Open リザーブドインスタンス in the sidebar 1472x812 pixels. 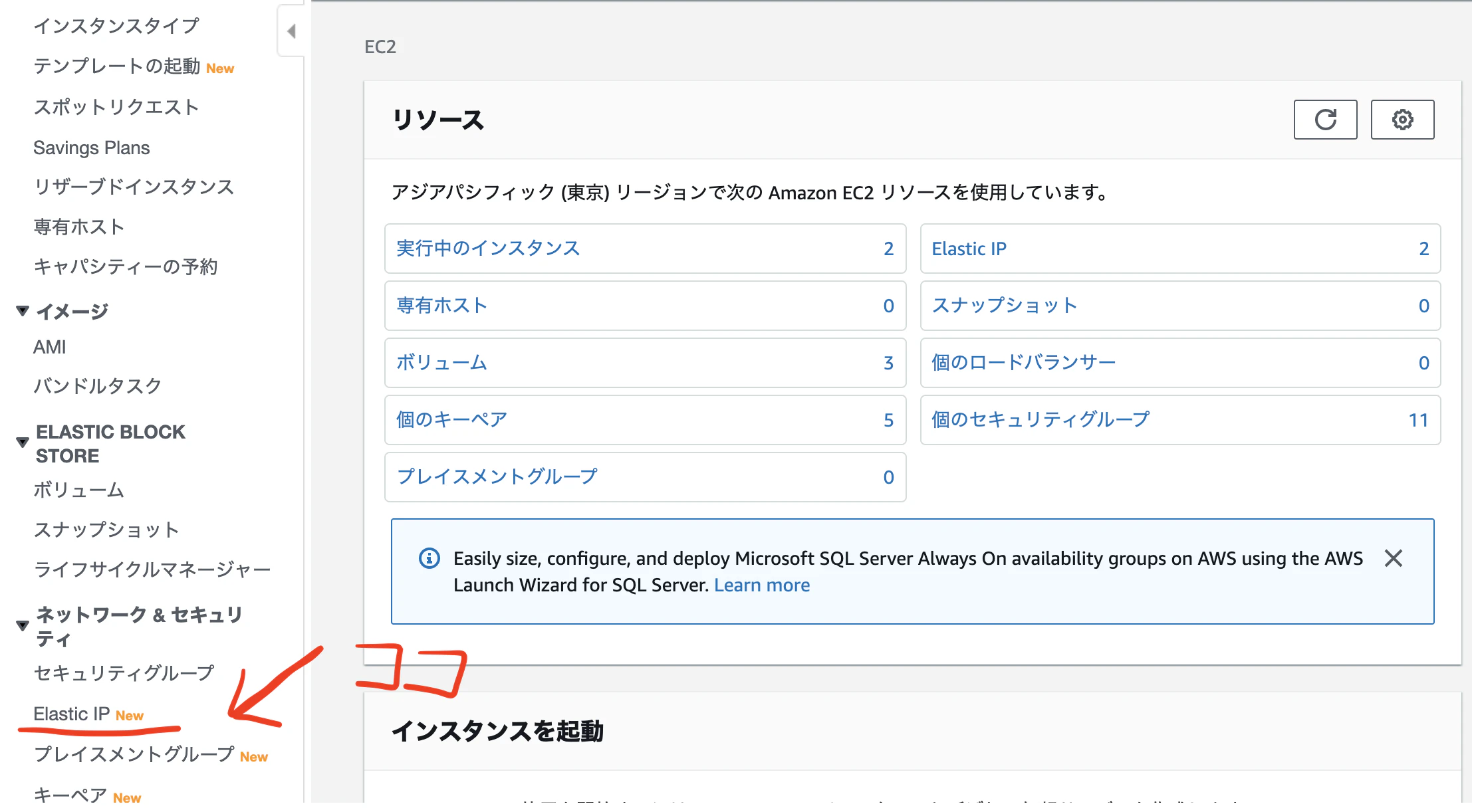[x=134, y=187]
